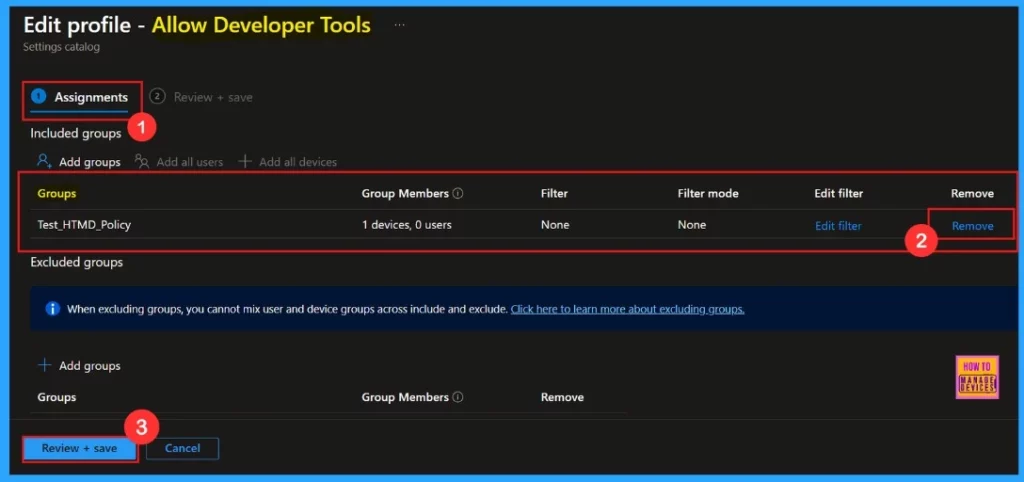The image size is (1024, 482).
Task: Remove the Test_HTMD_Policy group
Action: [972, 226]
